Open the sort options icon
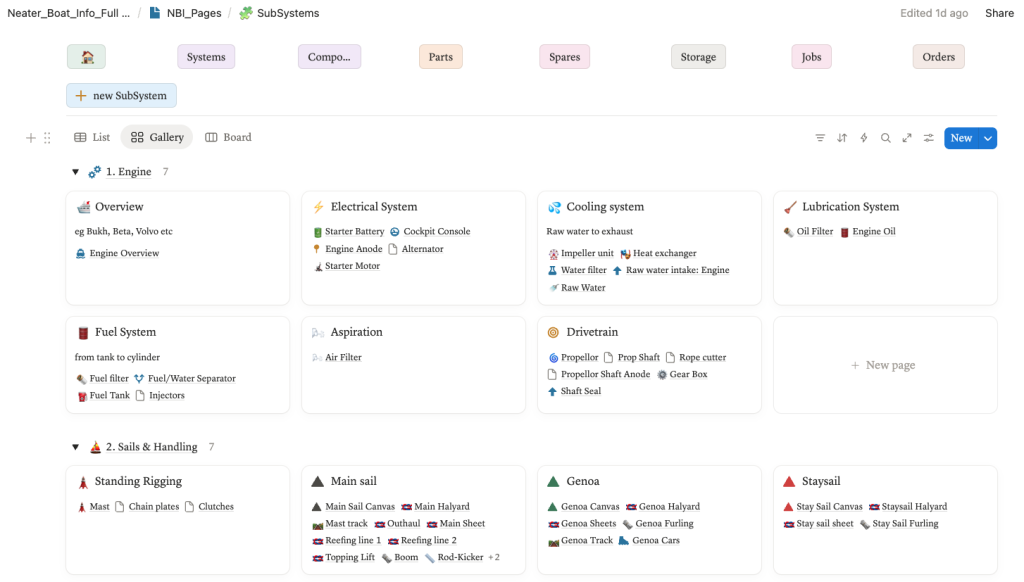The image size is (1024, 582). click(x=842, y=138)
